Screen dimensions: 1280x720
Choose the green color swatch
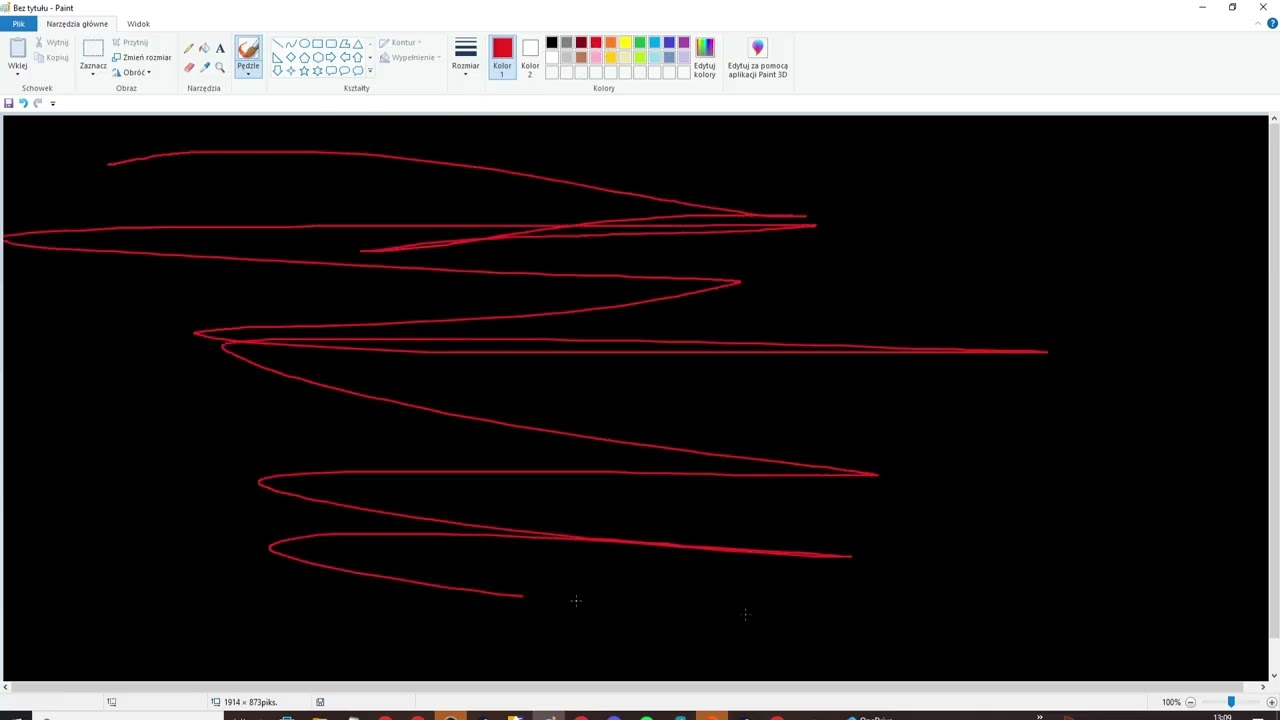pos(640,42)
